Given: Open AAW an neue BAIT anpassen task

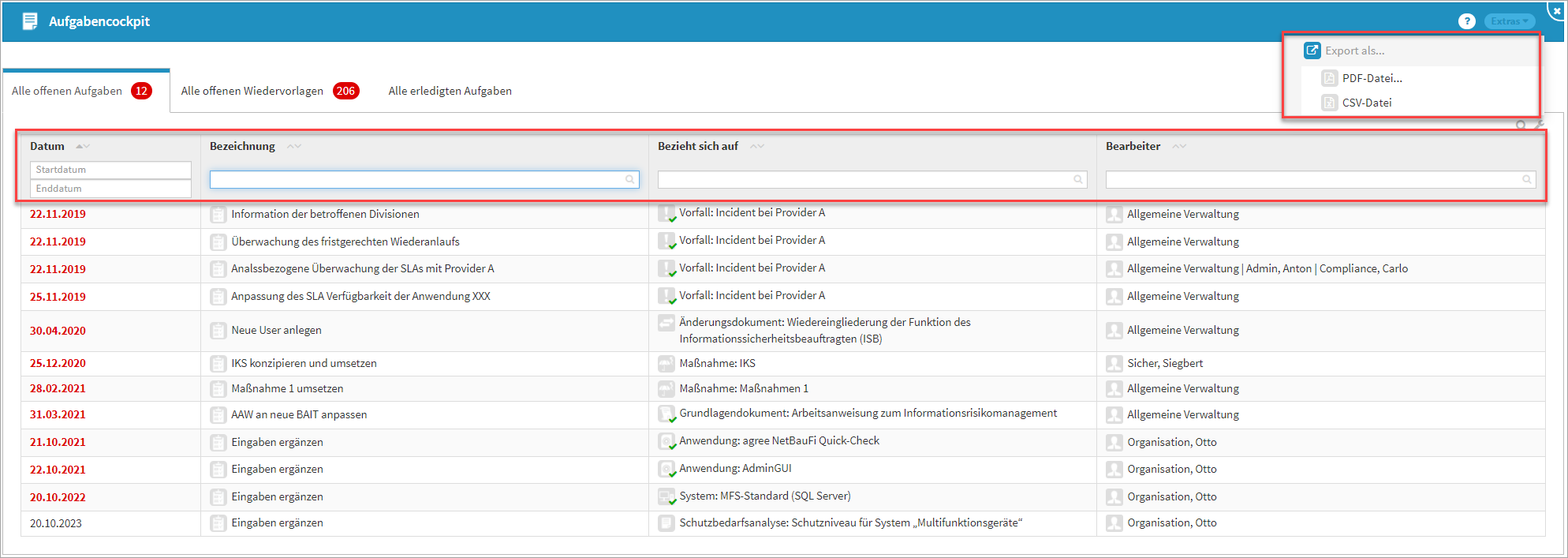Looking at the screenshot, I should pos(299,415).
